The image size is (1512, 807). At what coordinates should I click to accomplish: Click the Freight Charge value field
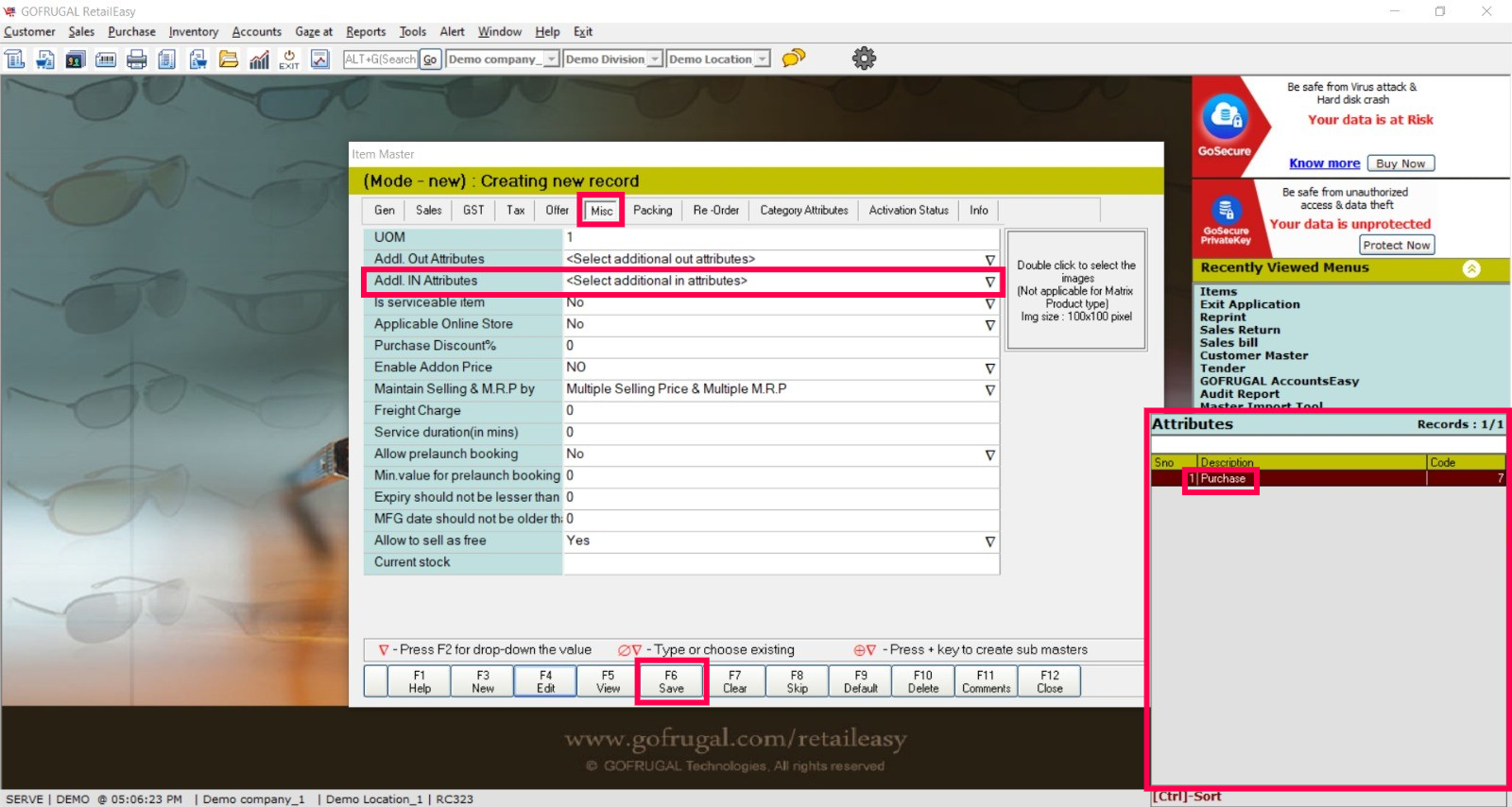pyautogui.click(x=780, y=411)
